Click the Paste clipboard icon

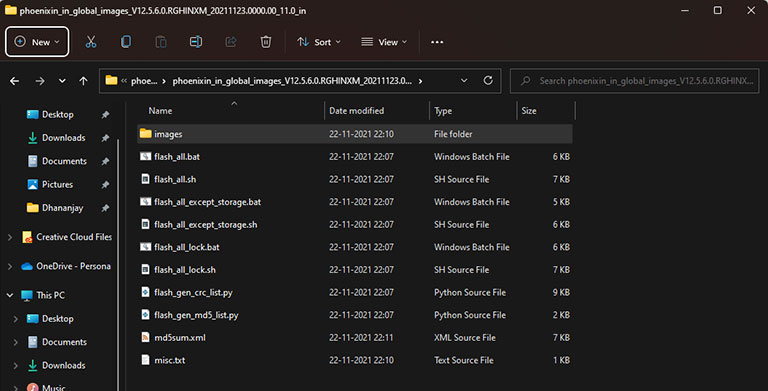point(161,42)
